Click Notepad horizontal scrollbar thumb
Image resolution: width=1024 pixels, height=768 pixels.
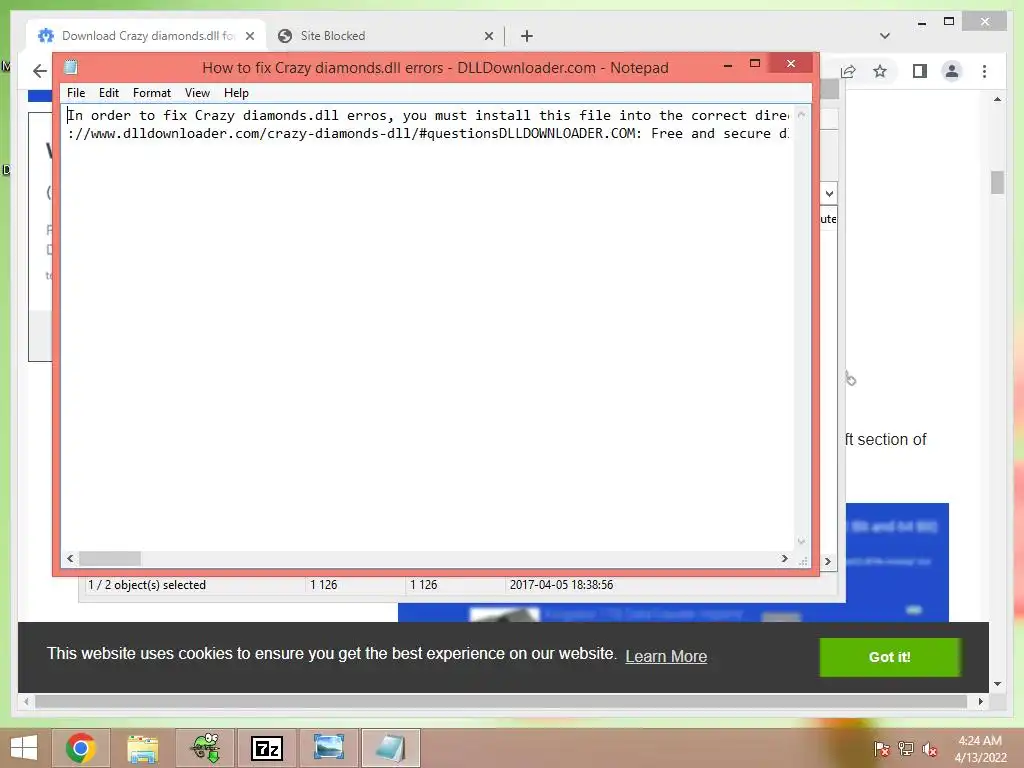pyautogui.click(x=110, y=558)
